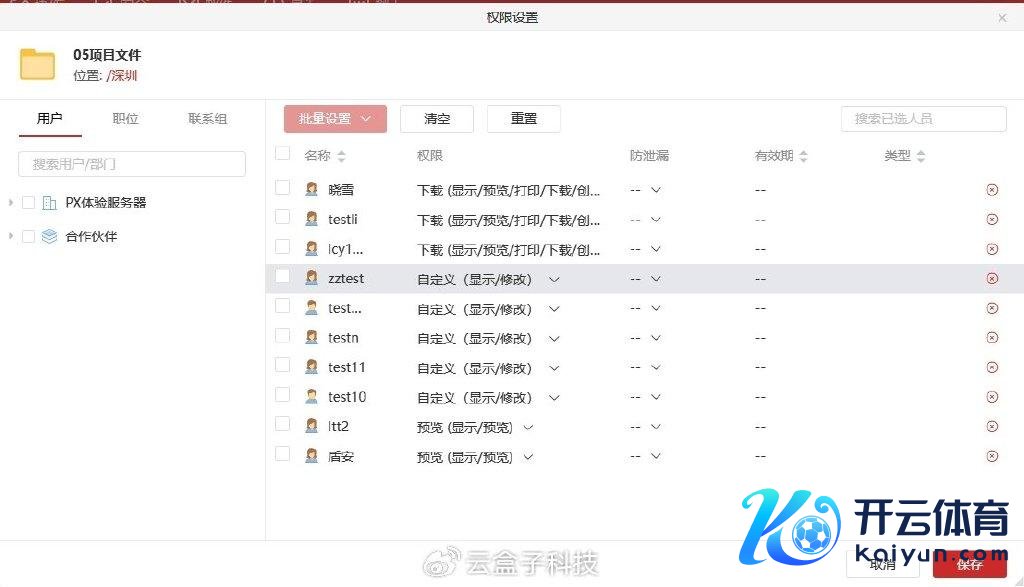This screenshot has width=1024, height=587.
Task: Click the remove icon for zztest row
Action: click(x=992, y=279)
